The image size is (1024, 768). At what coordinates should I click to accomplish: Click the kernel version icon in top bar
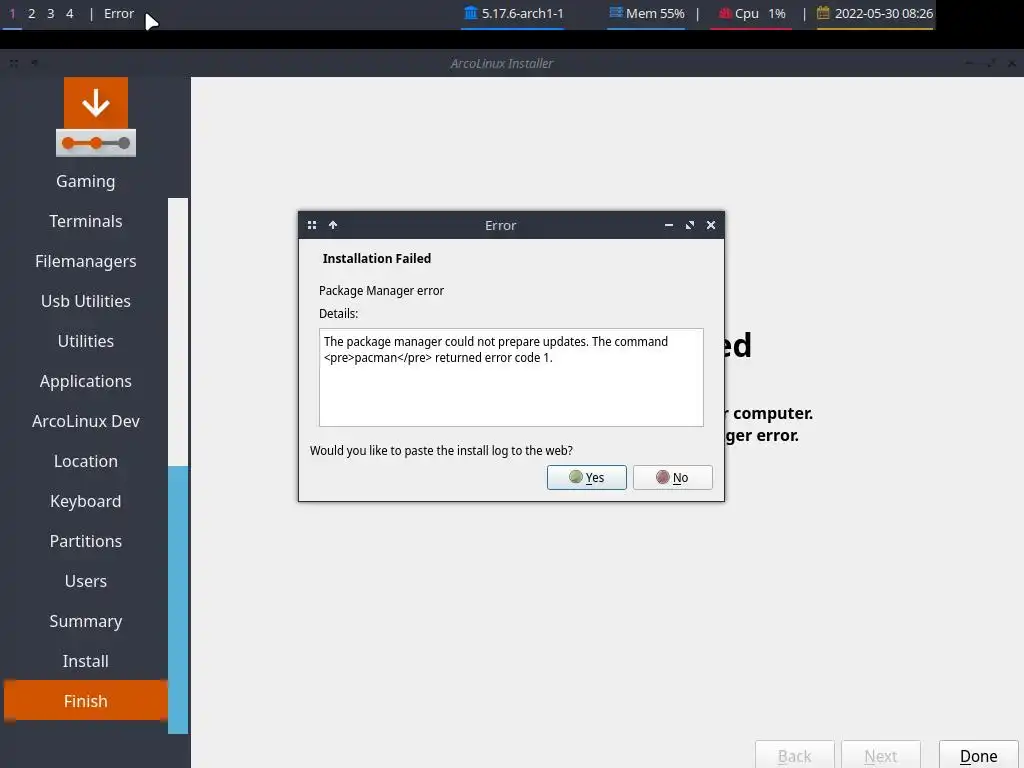click(470, 13)
